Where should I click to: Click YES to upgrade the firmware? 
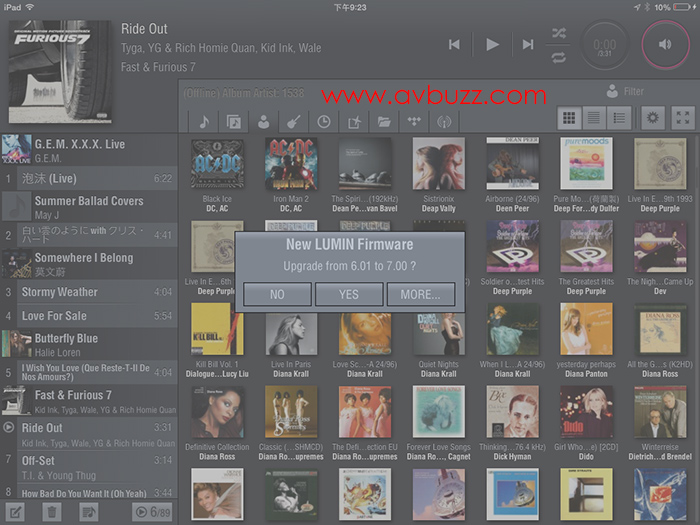[x=349, y=294]
